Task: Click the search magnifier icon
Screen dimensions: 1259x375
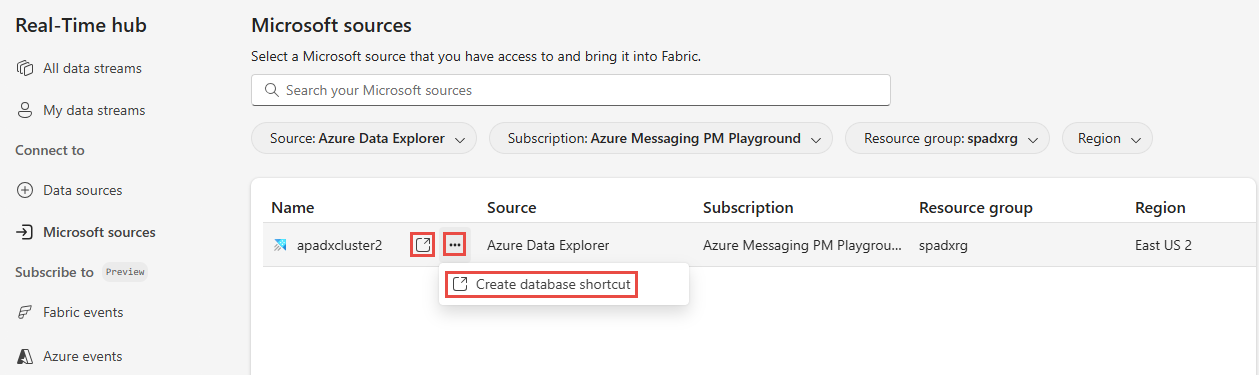Action: (271, 90)
